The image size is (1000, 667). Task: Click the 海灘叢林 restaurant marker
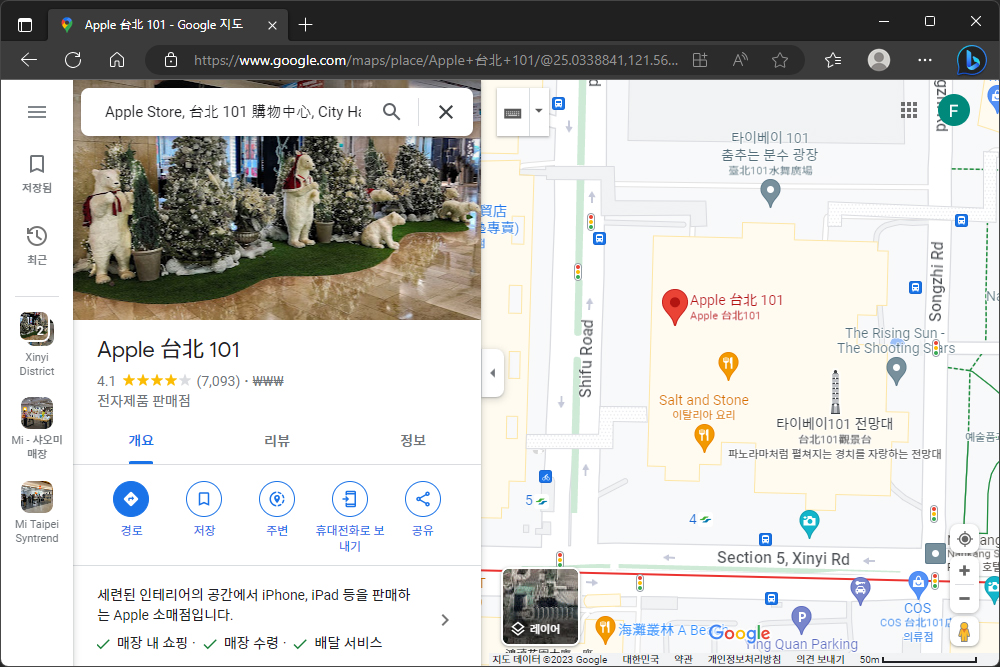[x=604, y=629]
